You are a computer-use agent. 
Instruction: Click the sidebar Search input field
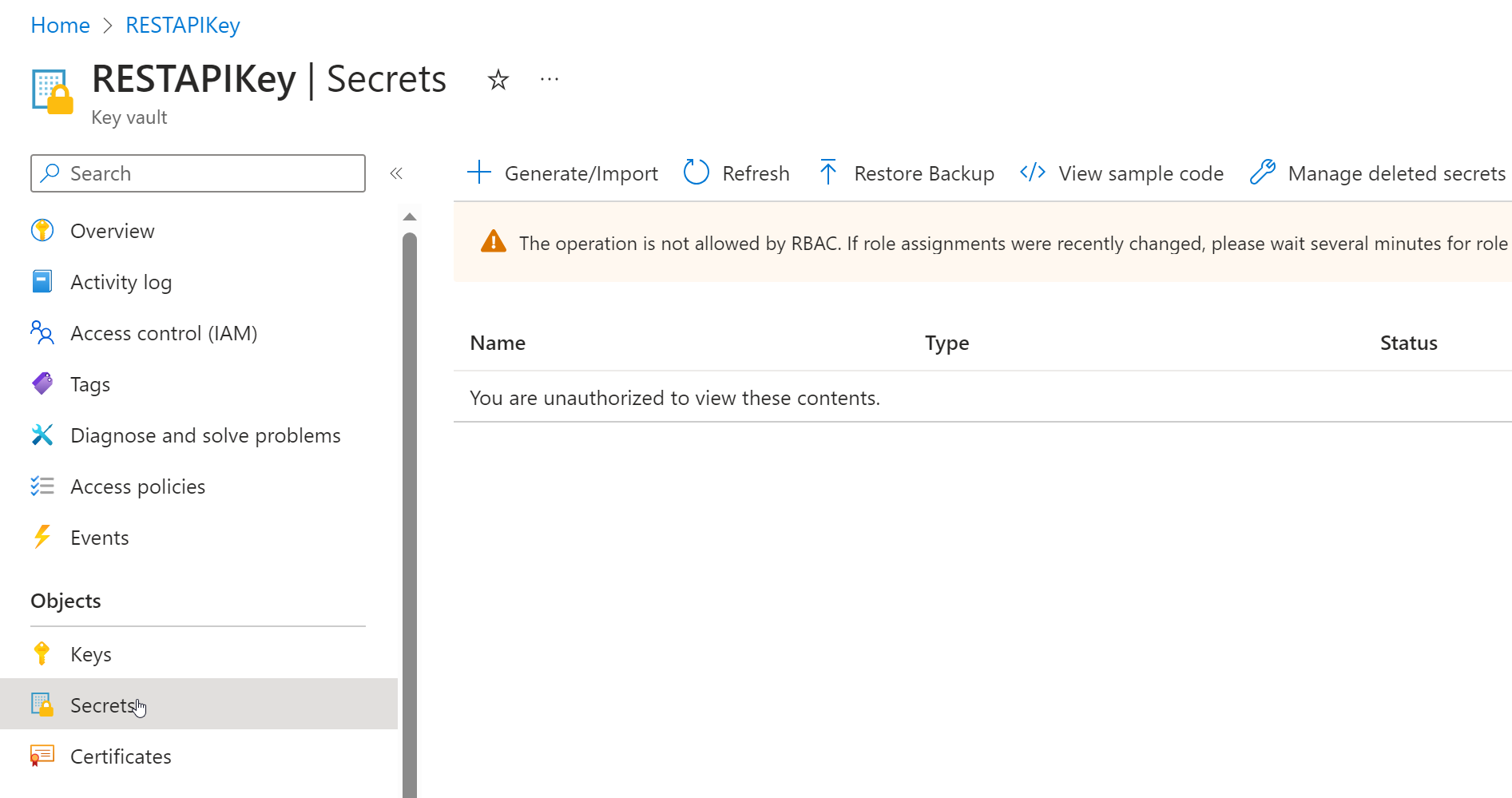point(197,173)
